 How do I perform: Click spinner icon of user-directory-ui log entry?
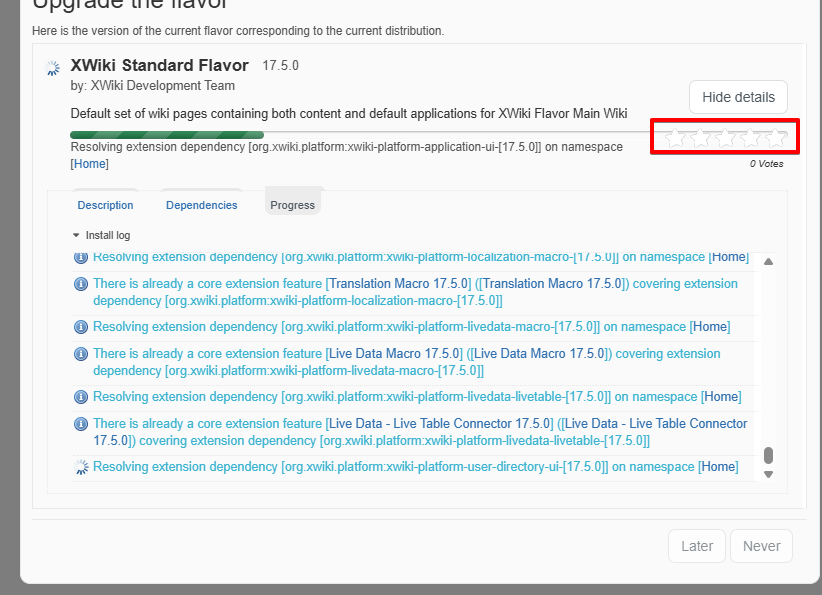81,467
